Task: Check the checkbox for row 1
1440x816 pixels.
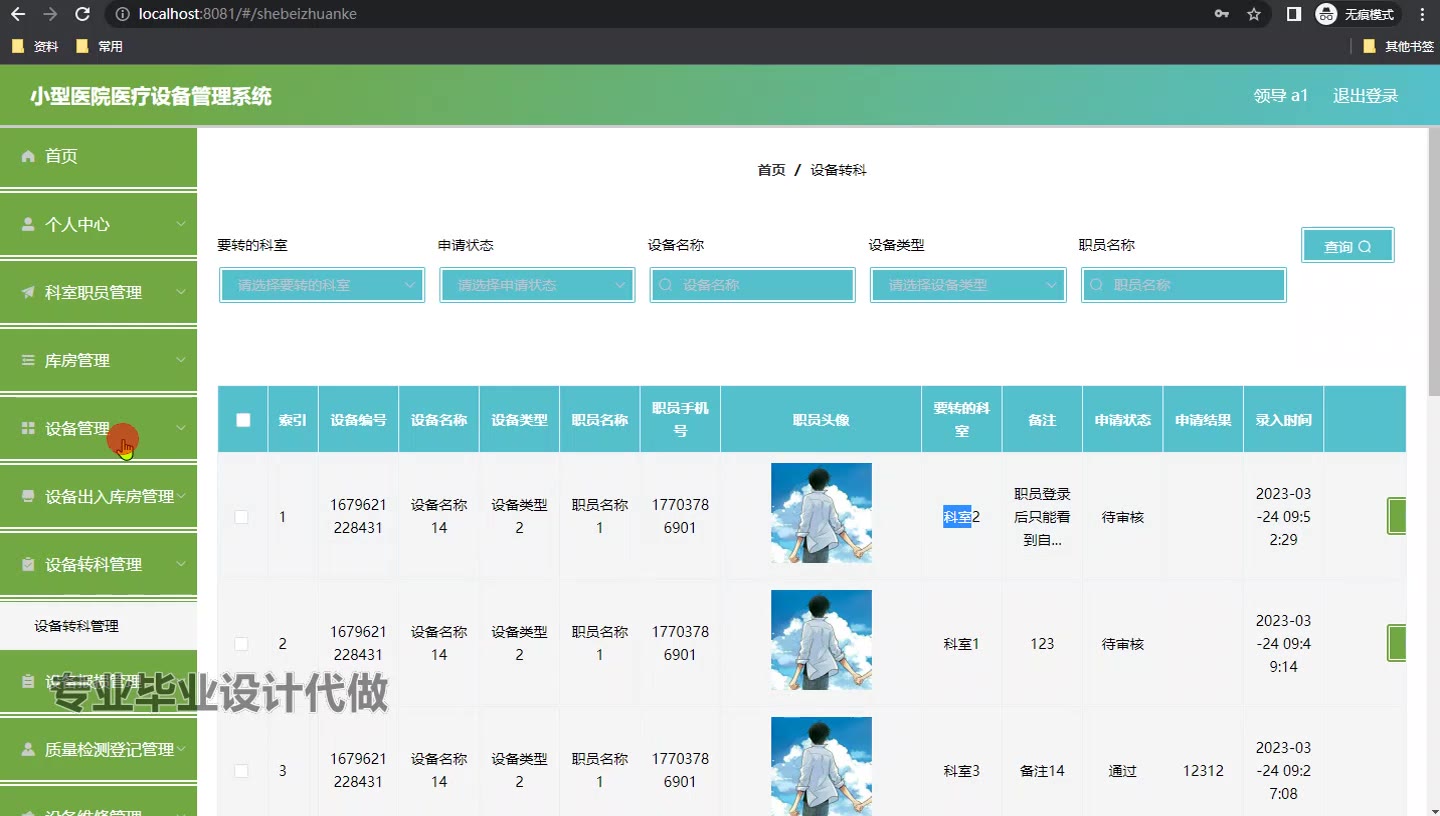Action: [x=241, y=517]
